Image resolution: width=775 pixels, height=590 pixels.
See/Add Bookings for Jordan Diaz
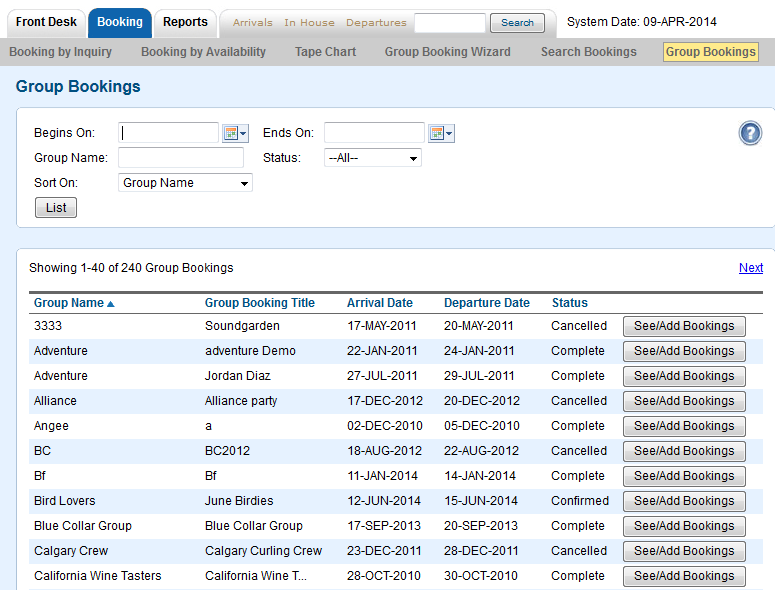click(684, 376)
